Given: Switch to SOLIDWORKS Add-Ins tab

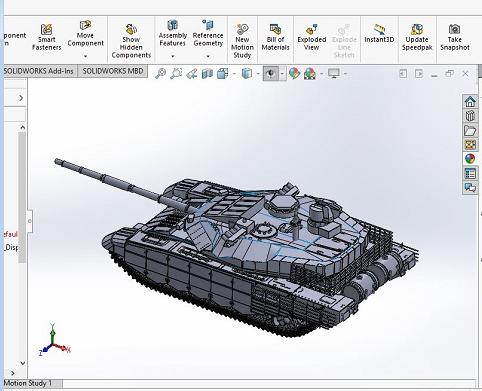Looking at the screenshot, I should 39,71.
